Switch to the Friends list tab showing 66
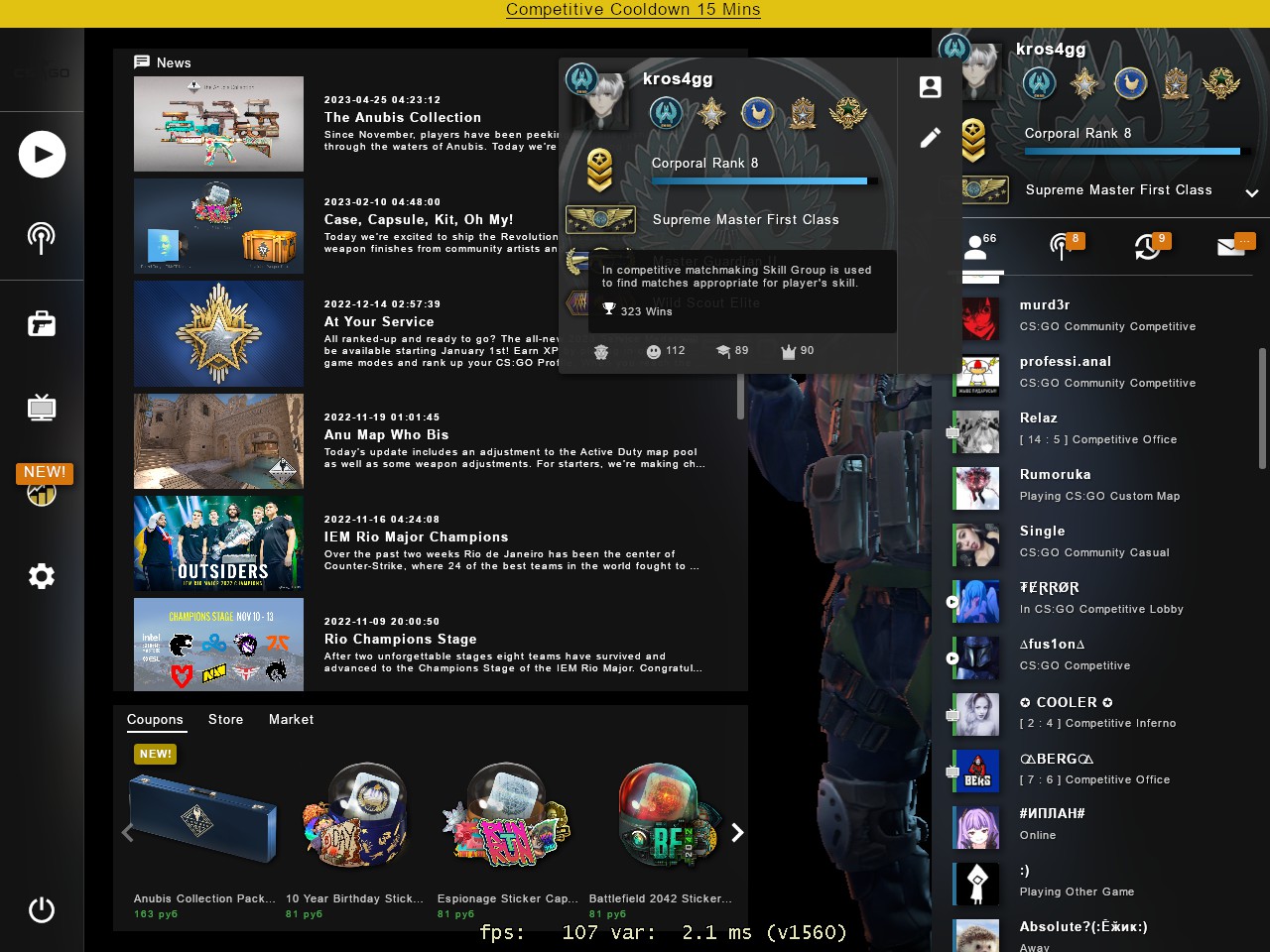 pos(979,246)
